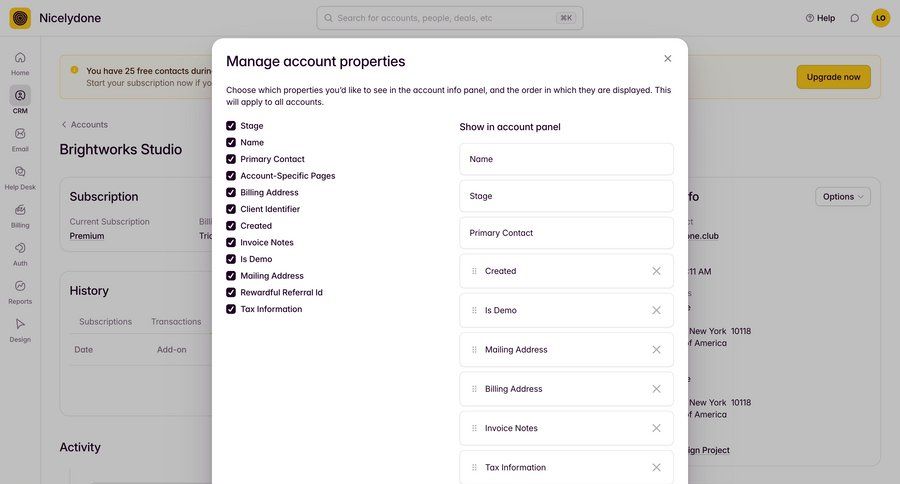Click the Premium subscription link
This screenshot has width=900, height=484.
87,236
